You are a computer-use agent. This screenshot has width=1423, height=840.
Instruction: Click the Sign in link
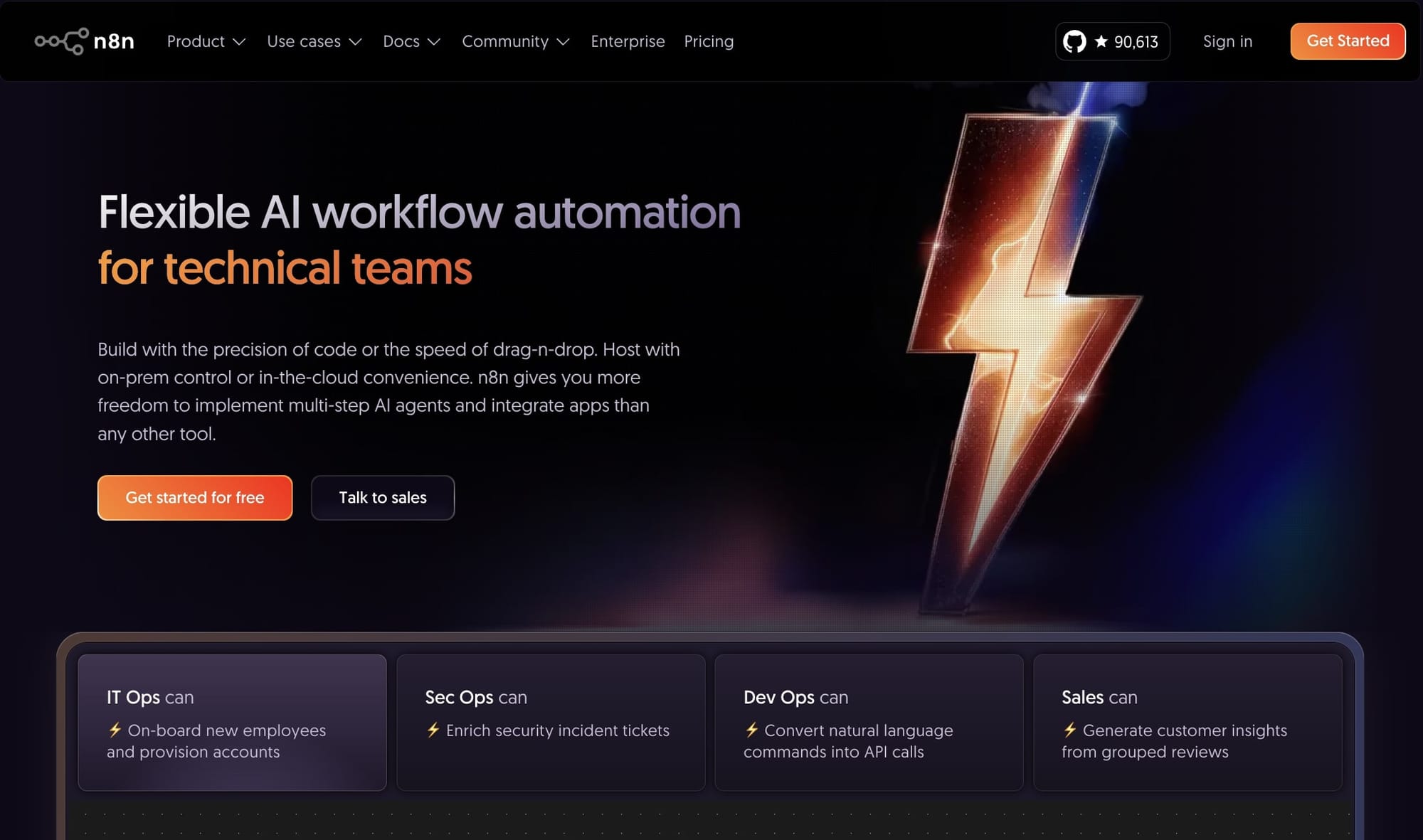pyautogui.click(x=1227, y=41)
